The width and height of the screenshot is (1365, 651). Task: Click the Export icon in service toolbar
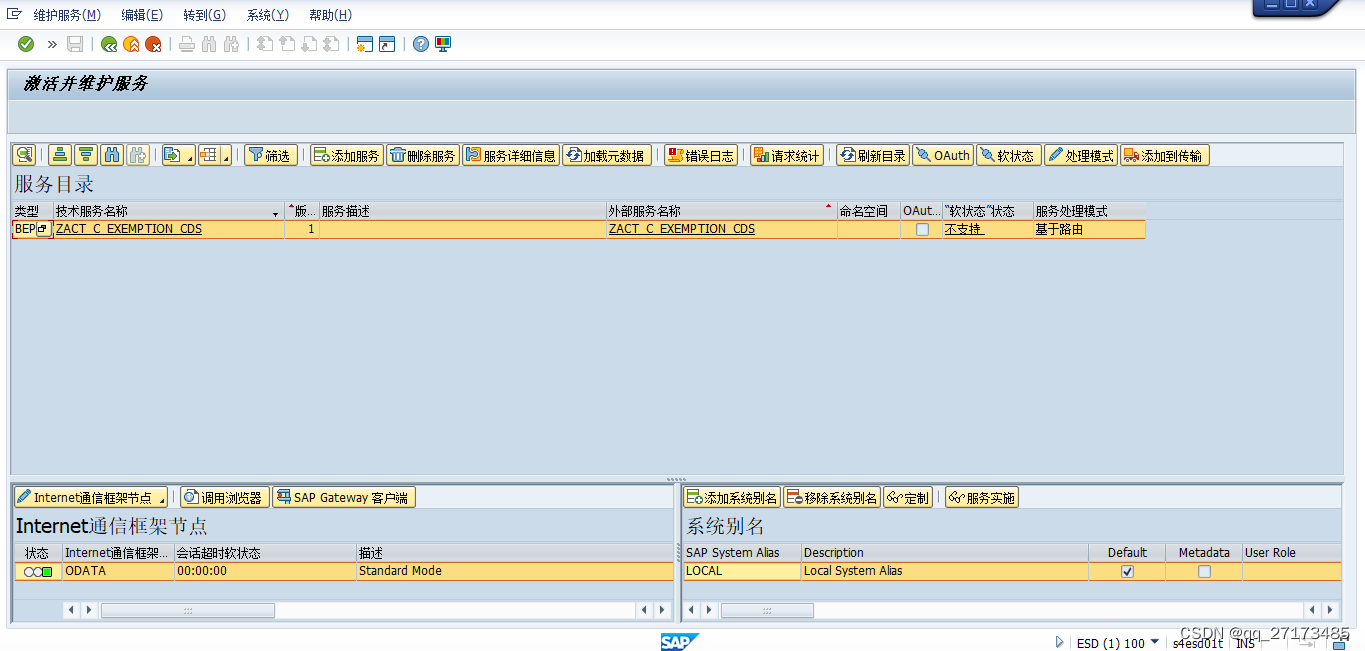[173, 155]
